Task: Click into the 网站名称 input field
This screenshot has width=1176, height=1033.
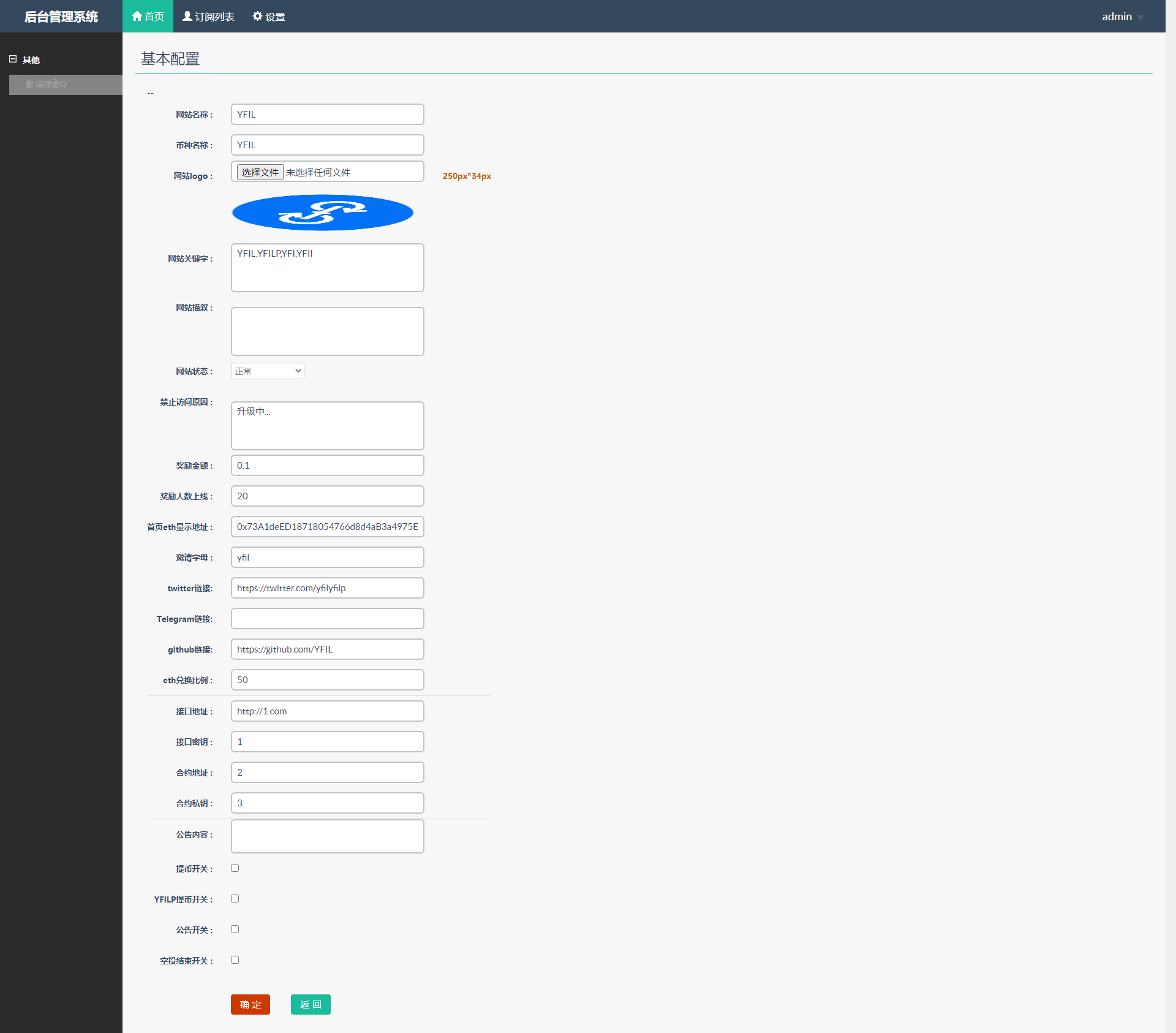Action: [327, 115]
